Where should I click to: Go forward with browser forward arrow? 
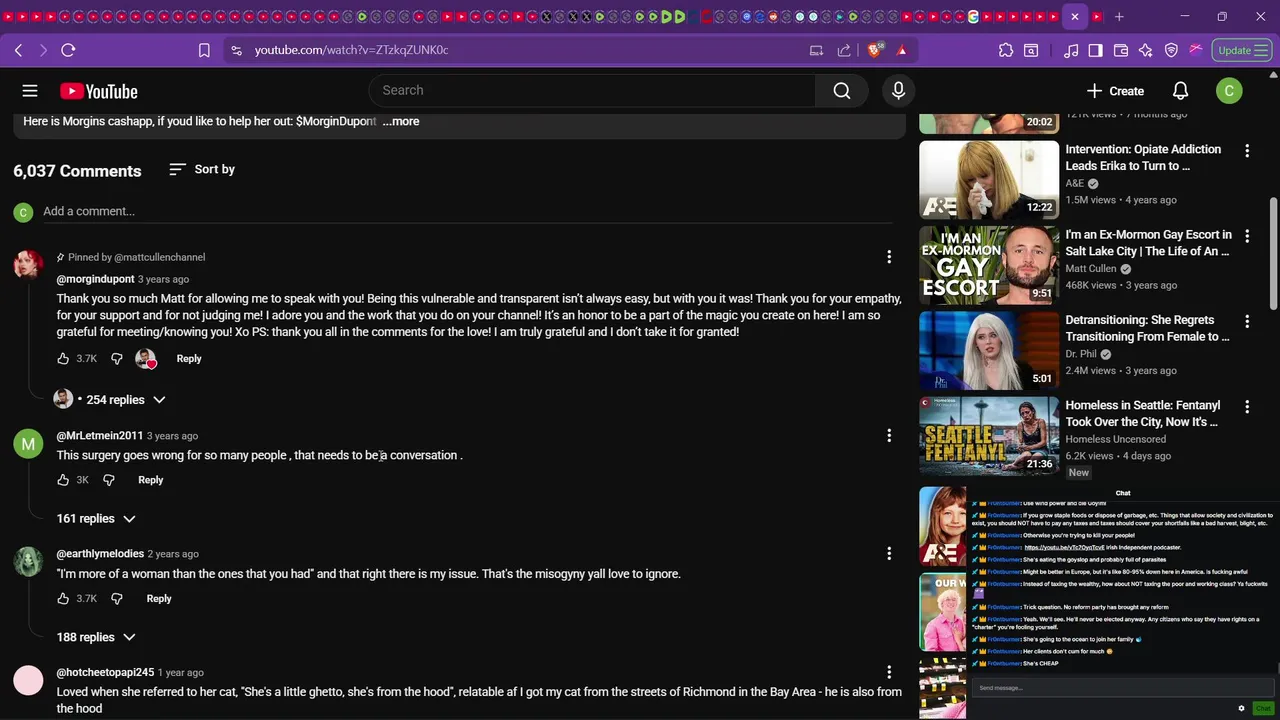click(43, 50)
